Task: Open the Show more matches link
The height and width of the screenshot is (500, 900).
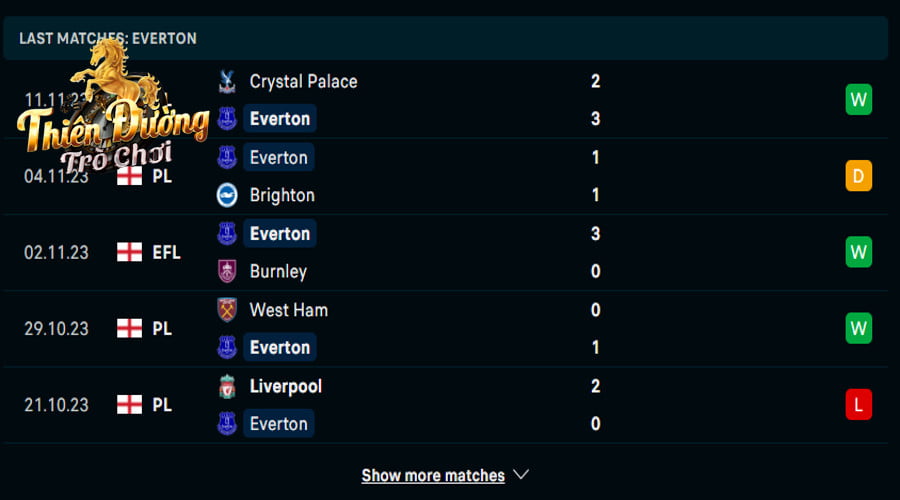Action: click(x=433, y=475)
